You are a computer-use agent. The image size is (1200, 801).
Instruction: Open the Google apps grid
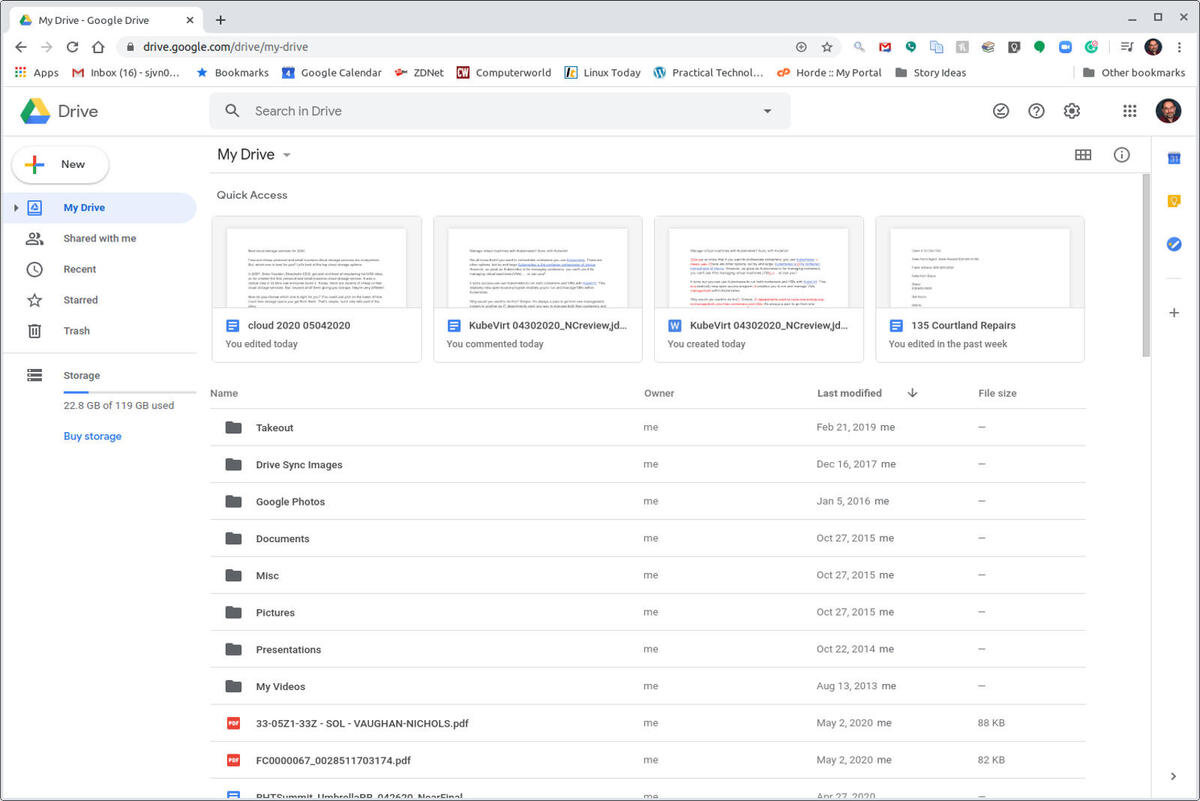tap(1129, 110)
